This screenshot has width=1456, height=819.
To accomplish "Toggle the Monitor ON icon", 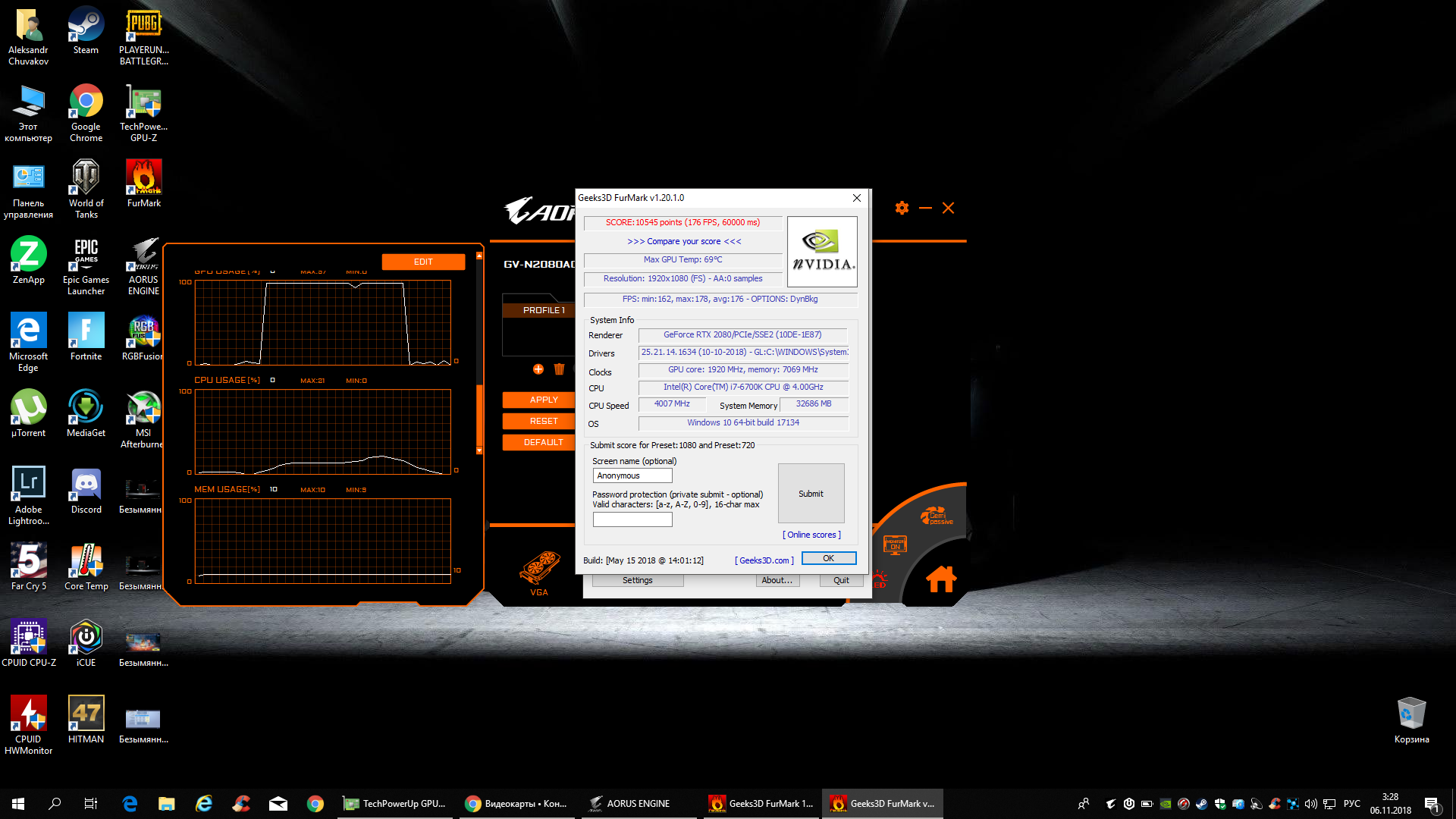I will pyautogui.click(x=895, y=544).
